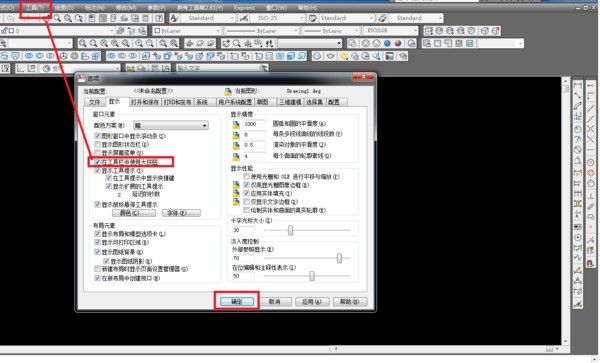Toggle 显示可打印区域 checkbox
The height and width of the screenshot is (363, 600).
pyautogui.click(x=97, y=243)
